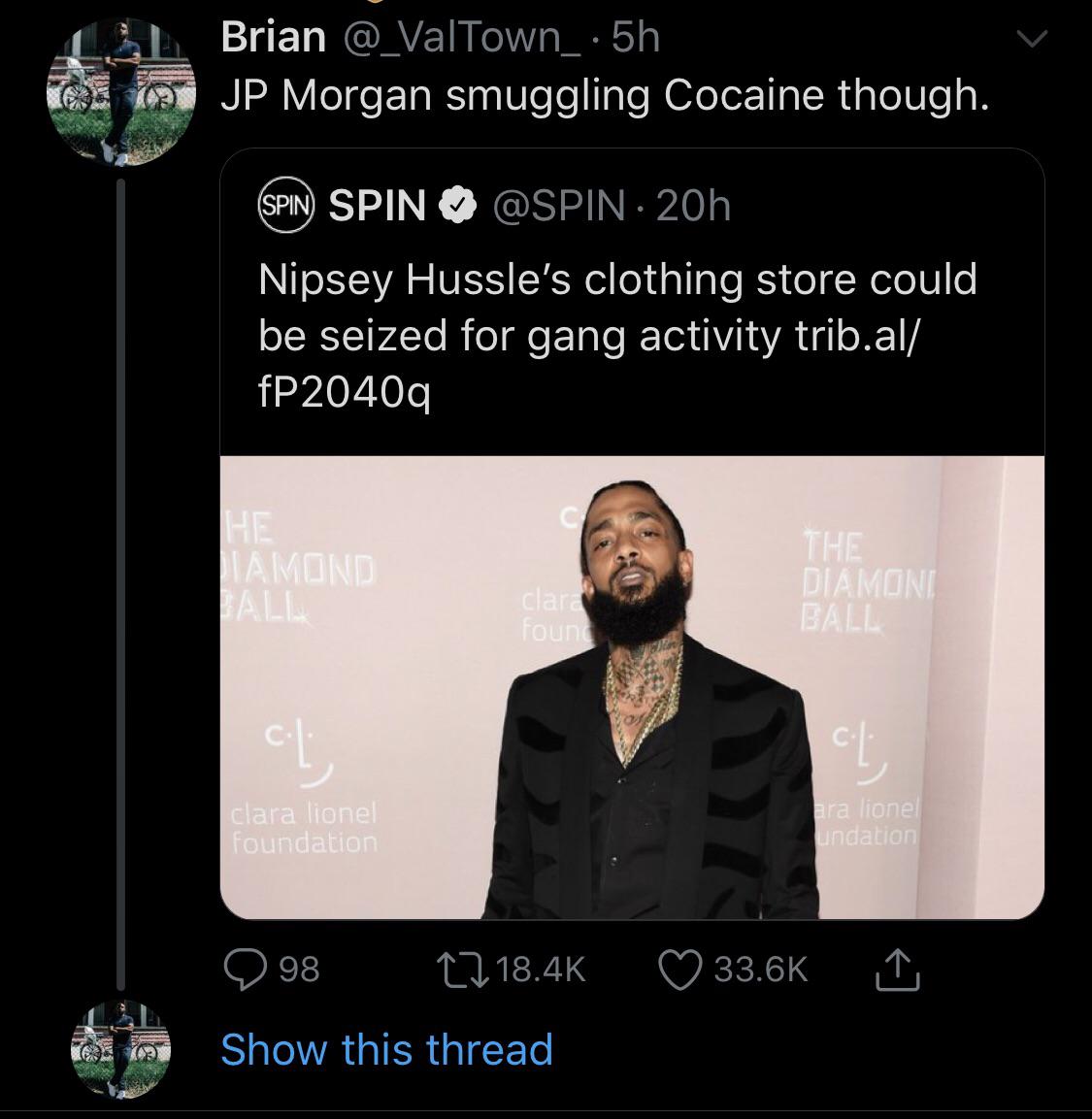Click the reply speech bubble icon

(x=244, y=969)
